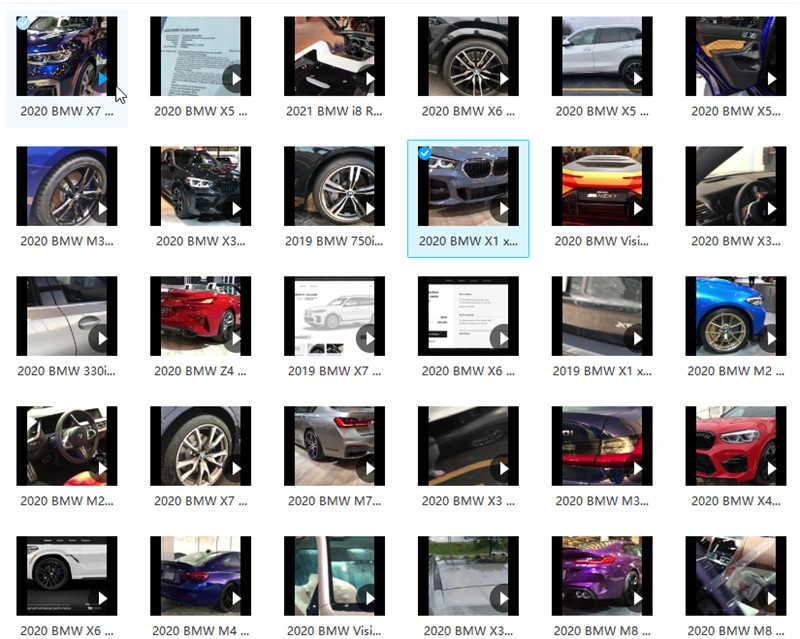The height and width of the screenshot is (639, 800).
Task: Click the 2021 BMW i8 file name
Action: click(335, 111)
